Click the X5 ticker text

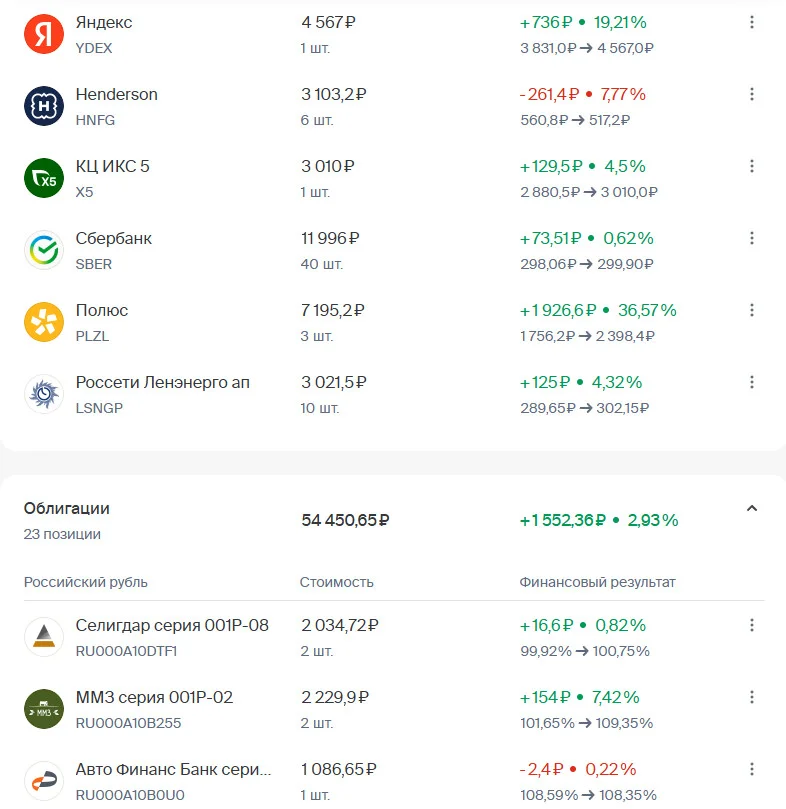(84, 192)
